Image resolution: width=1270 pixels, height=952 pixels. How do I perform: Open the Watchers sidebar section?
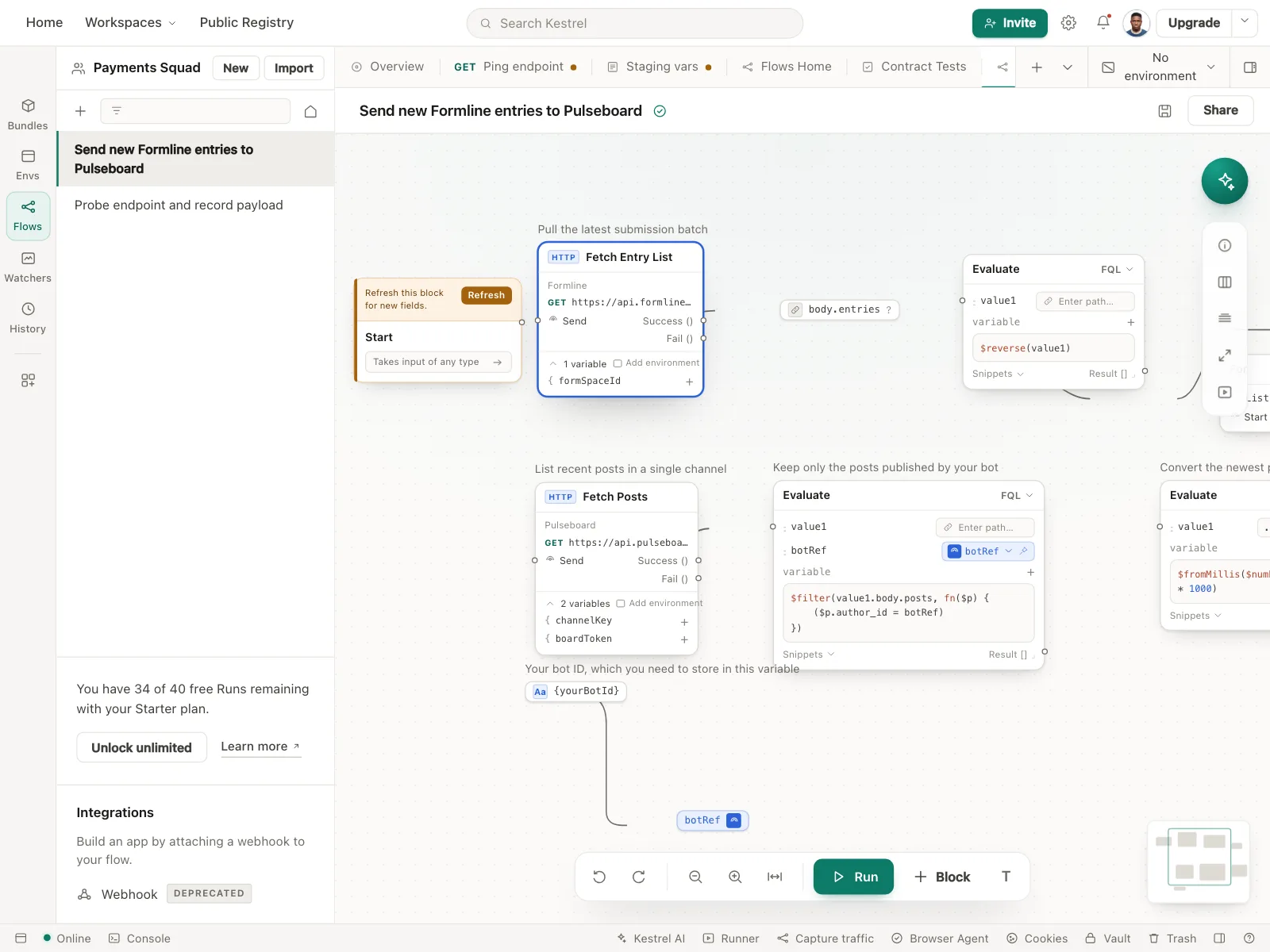(x=28, y=267)
